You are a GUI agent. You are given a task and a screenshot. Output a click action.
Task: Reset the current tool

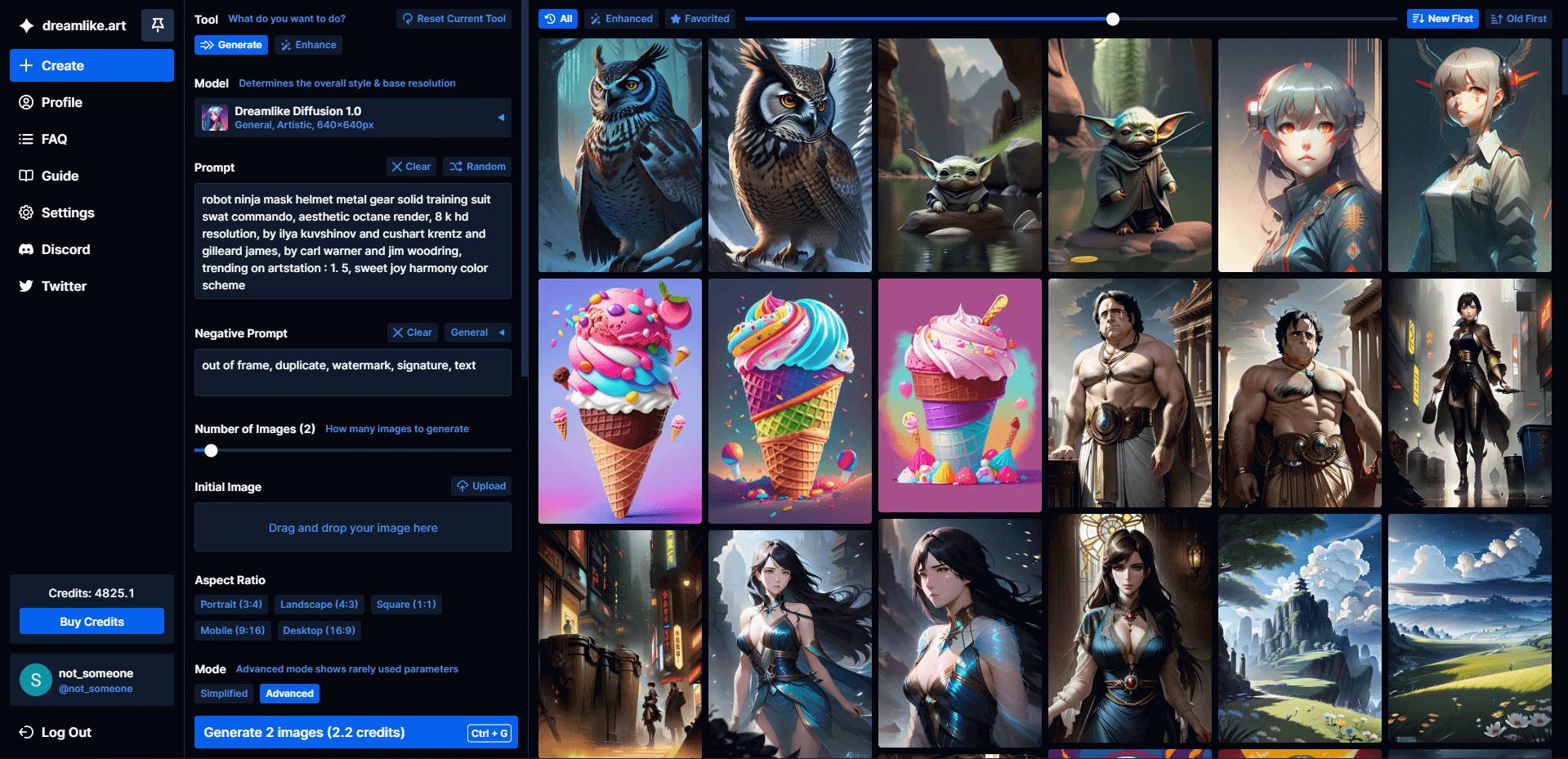453,19
